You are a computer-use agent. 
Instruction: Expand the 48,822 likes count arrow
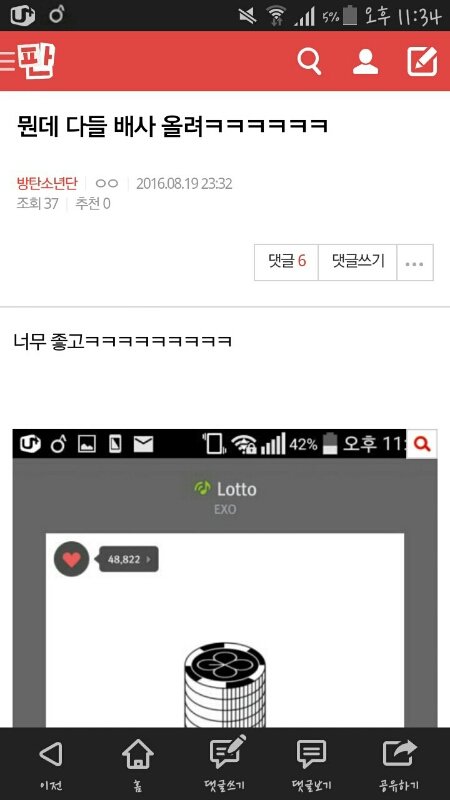point(148,559)
